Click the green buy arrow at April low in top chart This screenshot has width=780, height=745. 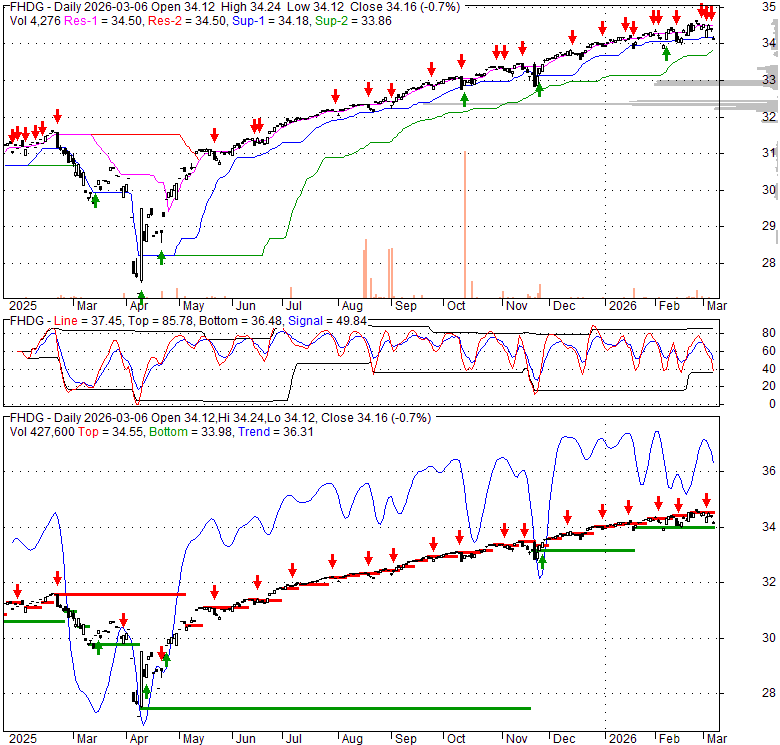click(x=141, y=296)
